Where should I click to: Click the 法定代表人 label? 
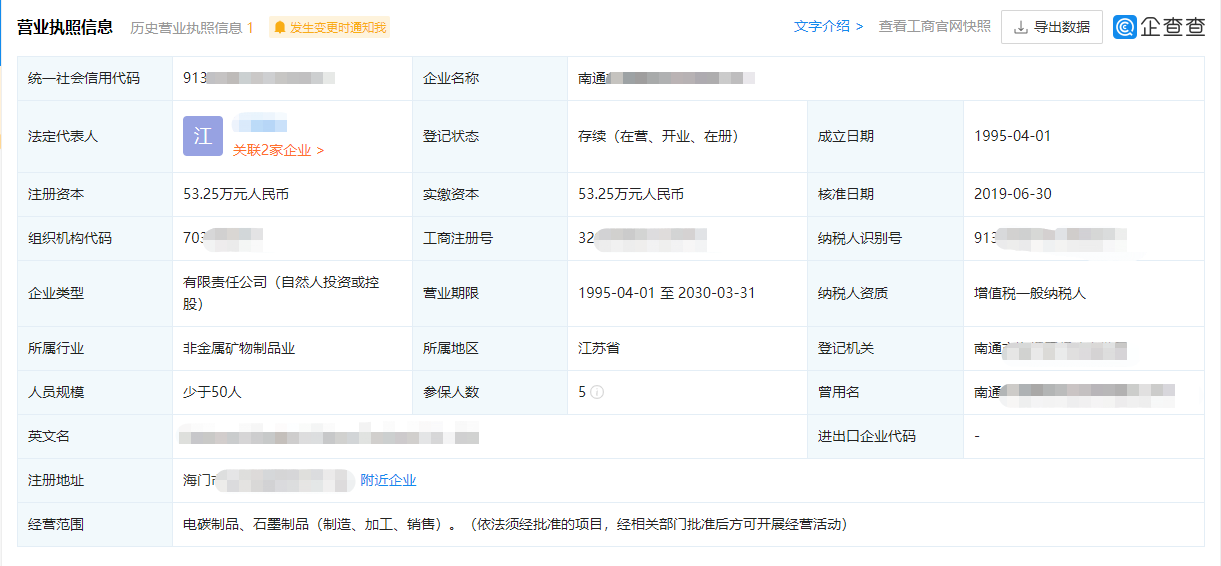click(63, 136)
